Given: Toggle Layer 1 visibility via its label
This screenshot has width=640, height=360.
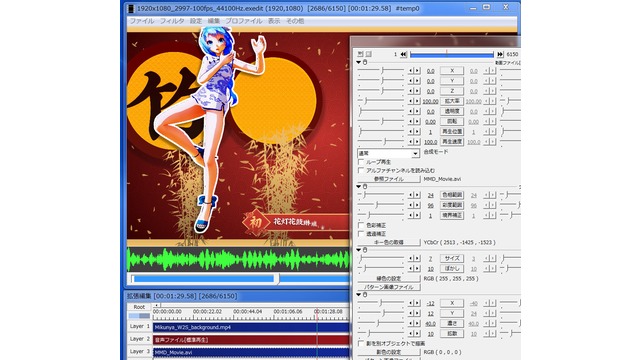Looking at the screenshot, I should click(x=140, y=327).
